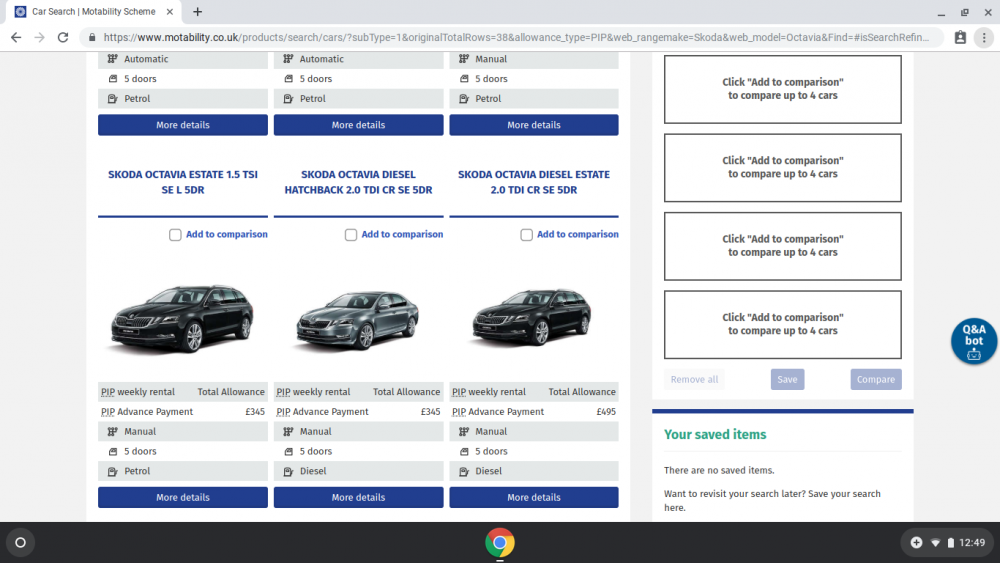The height and width of the screenshot is (563, 1000).
Task: Tick Add to comparison for Diesel Hatchback 2.0 TDI
Action: 351,235
